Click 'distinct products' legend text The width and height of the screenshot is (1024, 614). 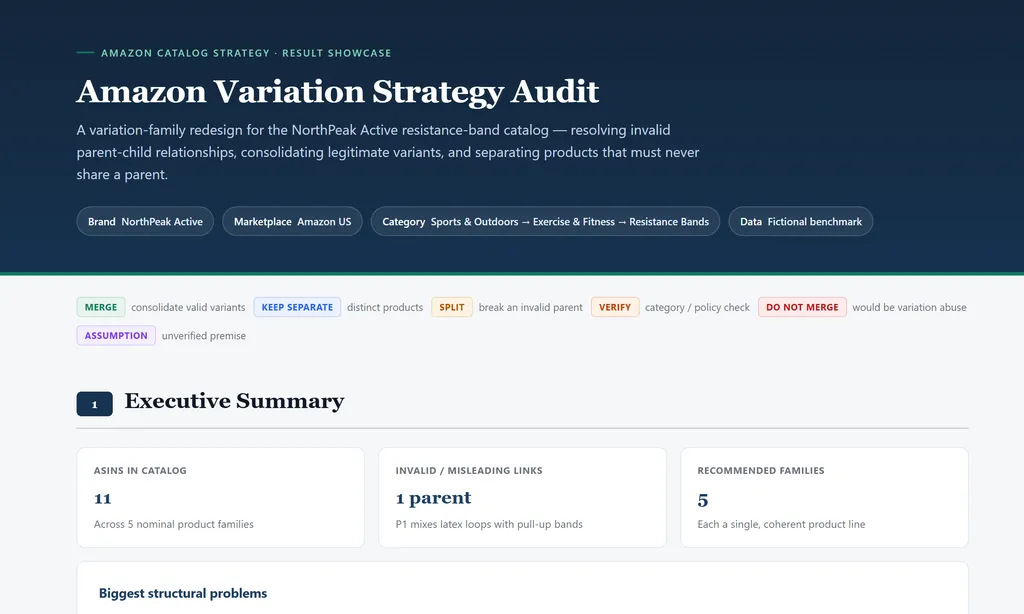point(385,307)
